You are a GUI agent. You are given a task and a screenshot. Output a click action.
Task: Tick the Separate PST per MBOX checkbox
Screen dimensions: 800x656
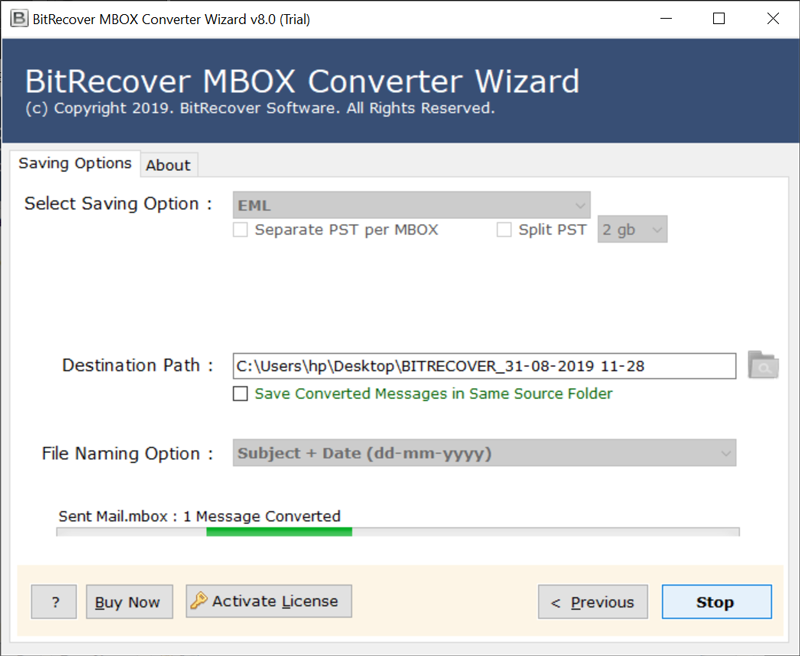click(x=240, y=230)
